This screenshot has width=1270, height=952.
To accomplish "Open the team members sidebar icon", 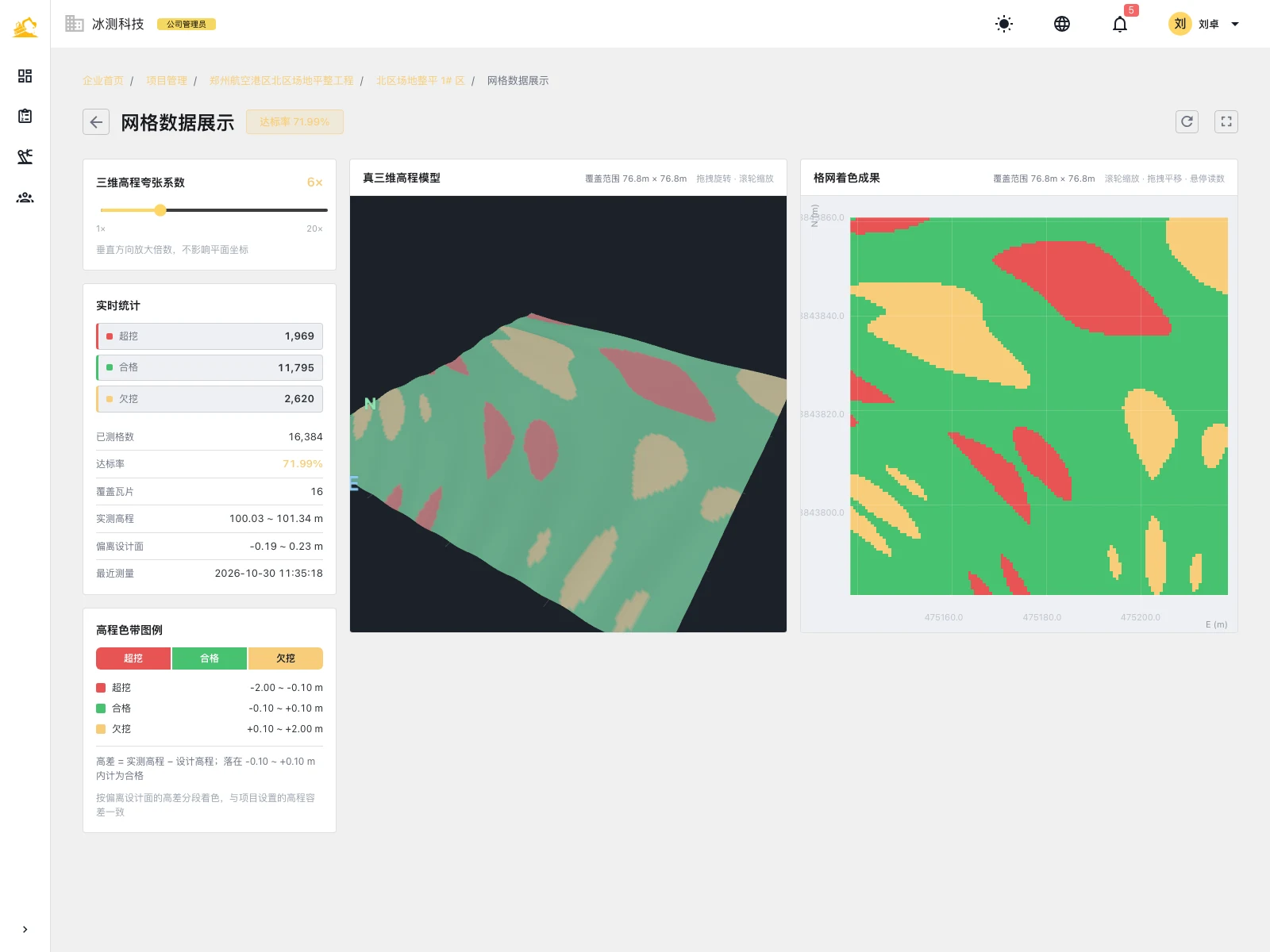I will tap(25, 198).
